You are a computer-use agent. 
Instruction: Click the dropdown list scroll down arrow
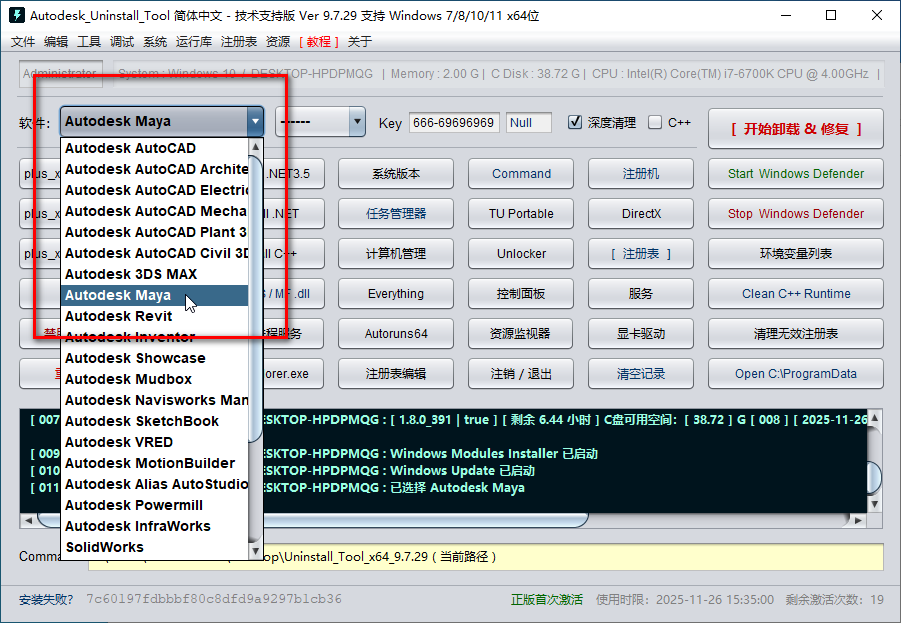[256, 551]
